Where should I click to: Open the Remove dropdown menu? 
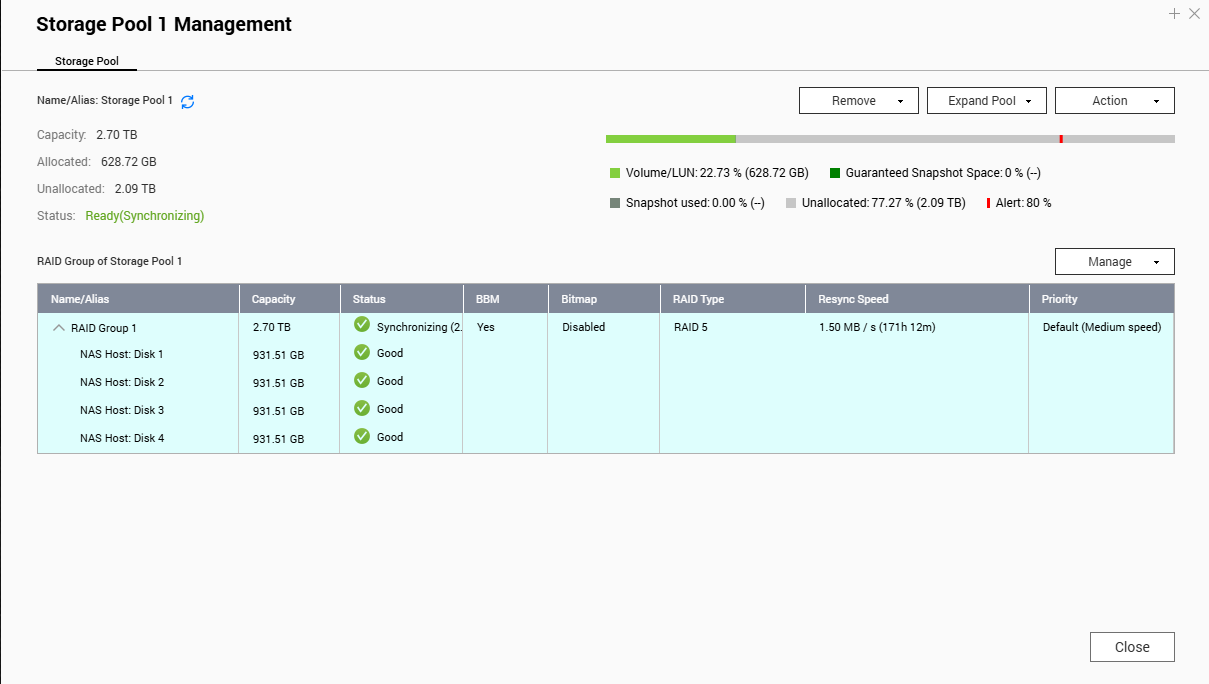858,101
